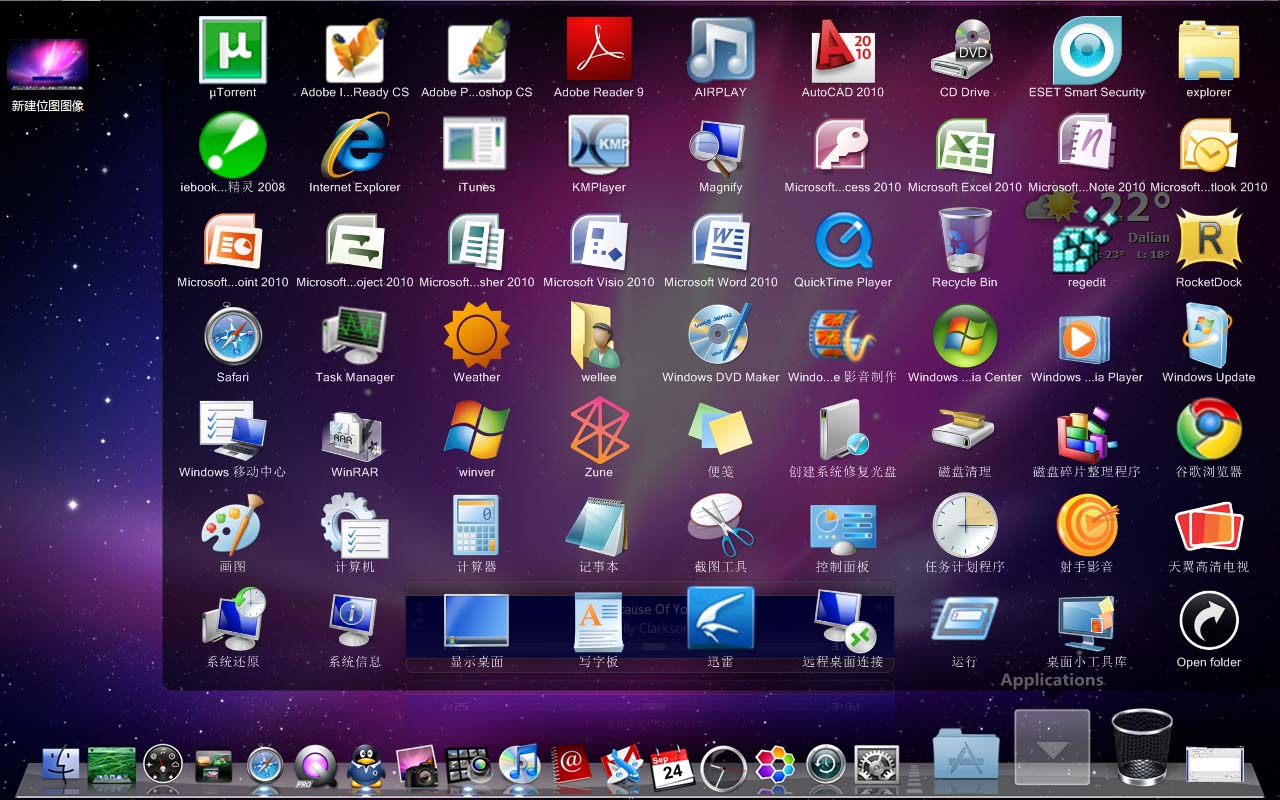1280x800 pixels.
Task: Open 写字板 WordPad
Action: pyautogui.click(x=599, y=620)
